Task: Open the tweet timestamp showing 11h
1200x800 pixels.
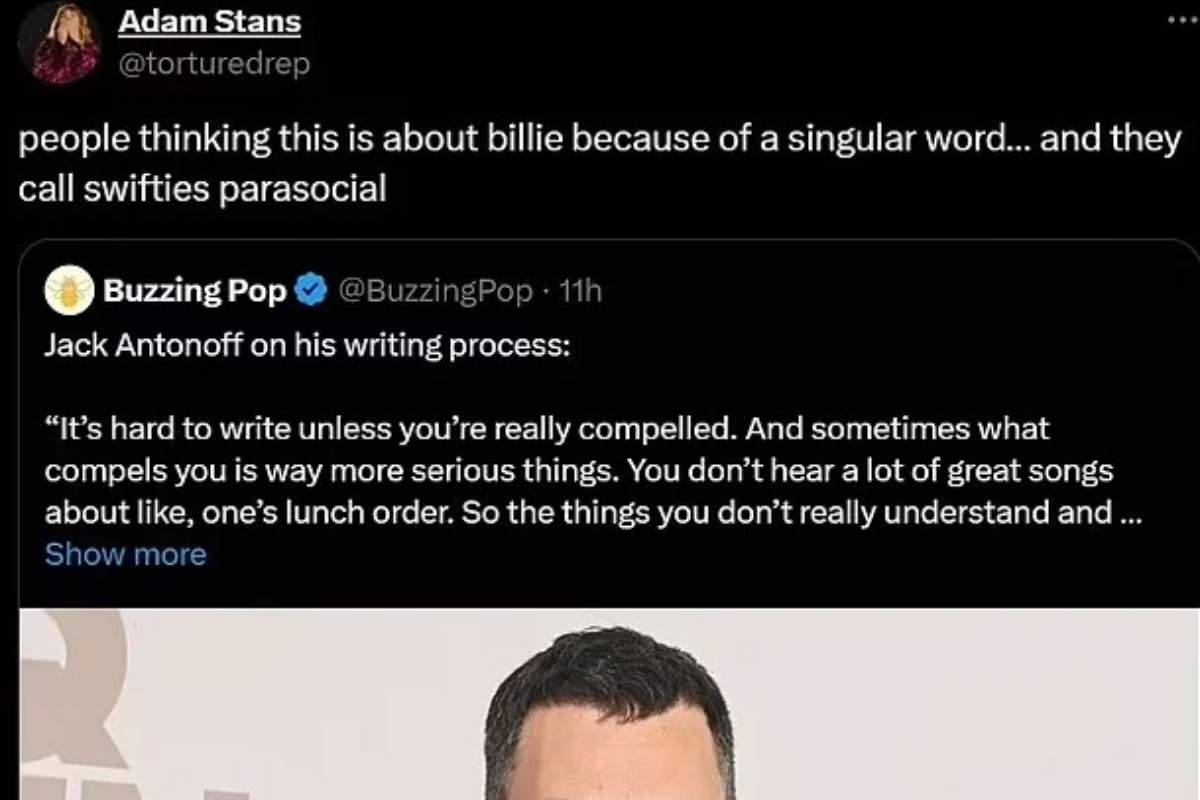Action: coord(580,290)
